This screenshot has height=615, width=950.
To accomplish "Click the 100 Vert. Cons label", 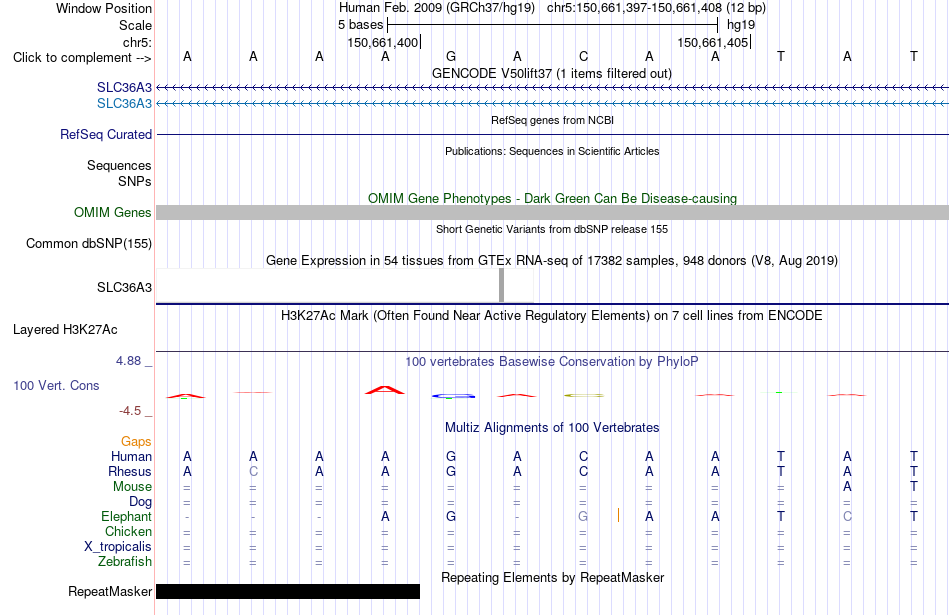I will click(56, 385).
